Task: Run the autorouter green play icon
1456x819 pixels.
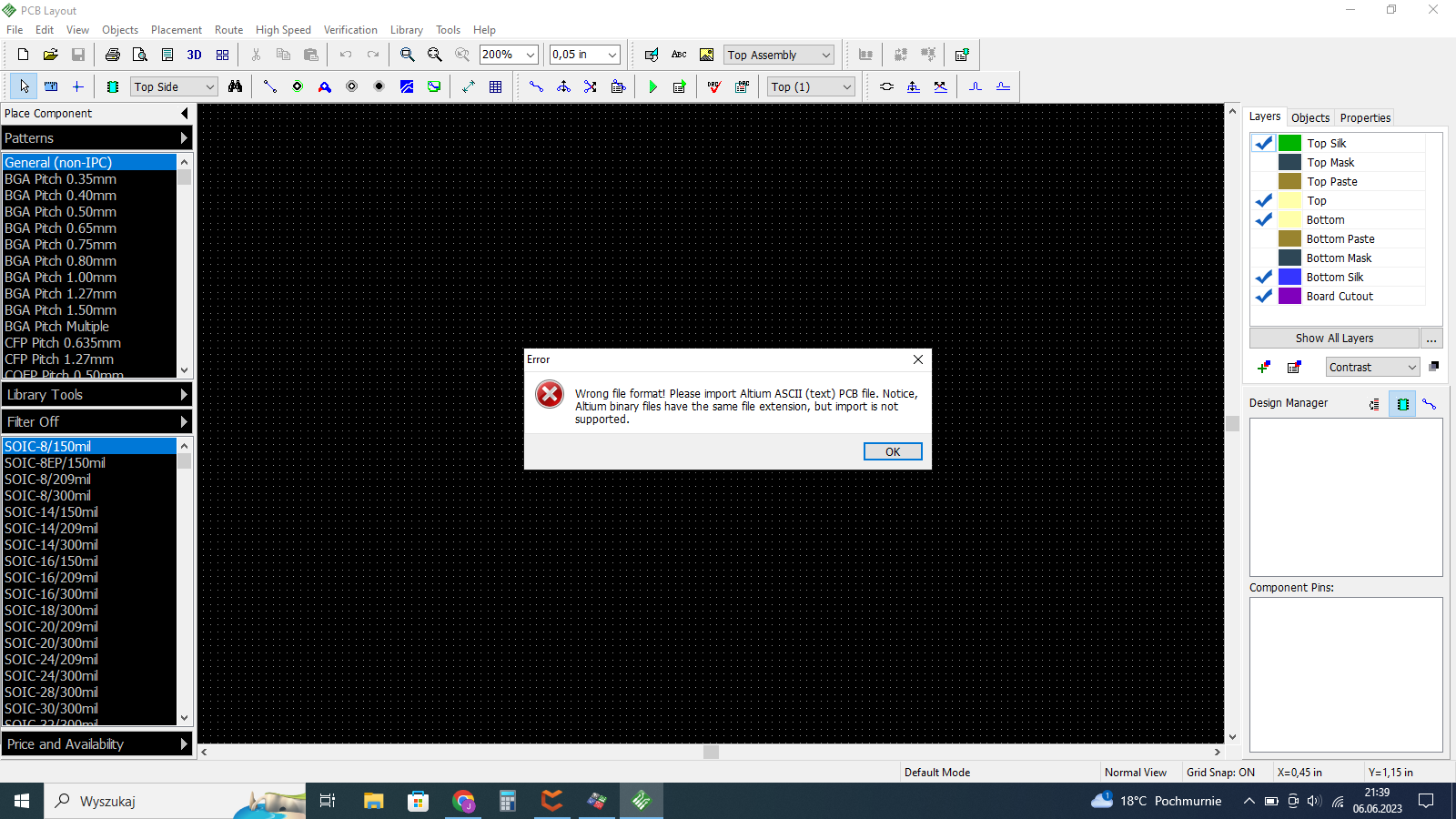Action: tap(652, 86)
